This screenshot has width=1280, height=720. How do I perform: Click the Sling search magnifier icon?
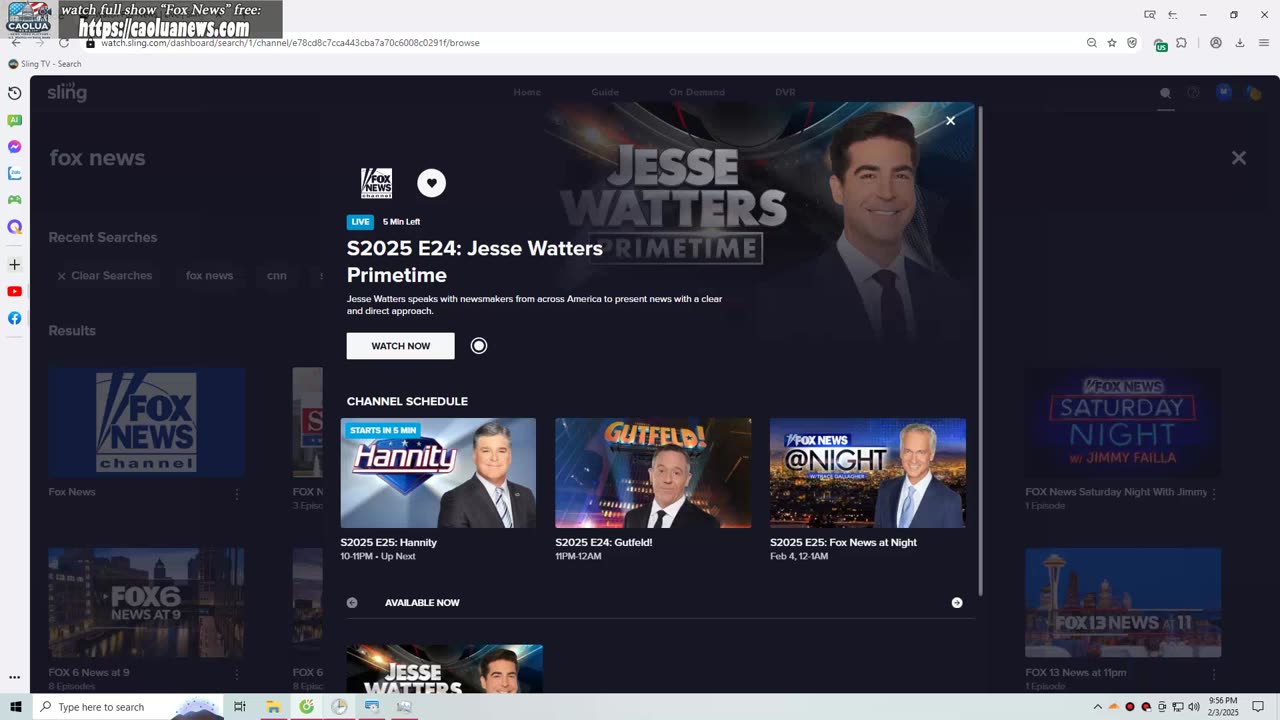[1165, 93]
